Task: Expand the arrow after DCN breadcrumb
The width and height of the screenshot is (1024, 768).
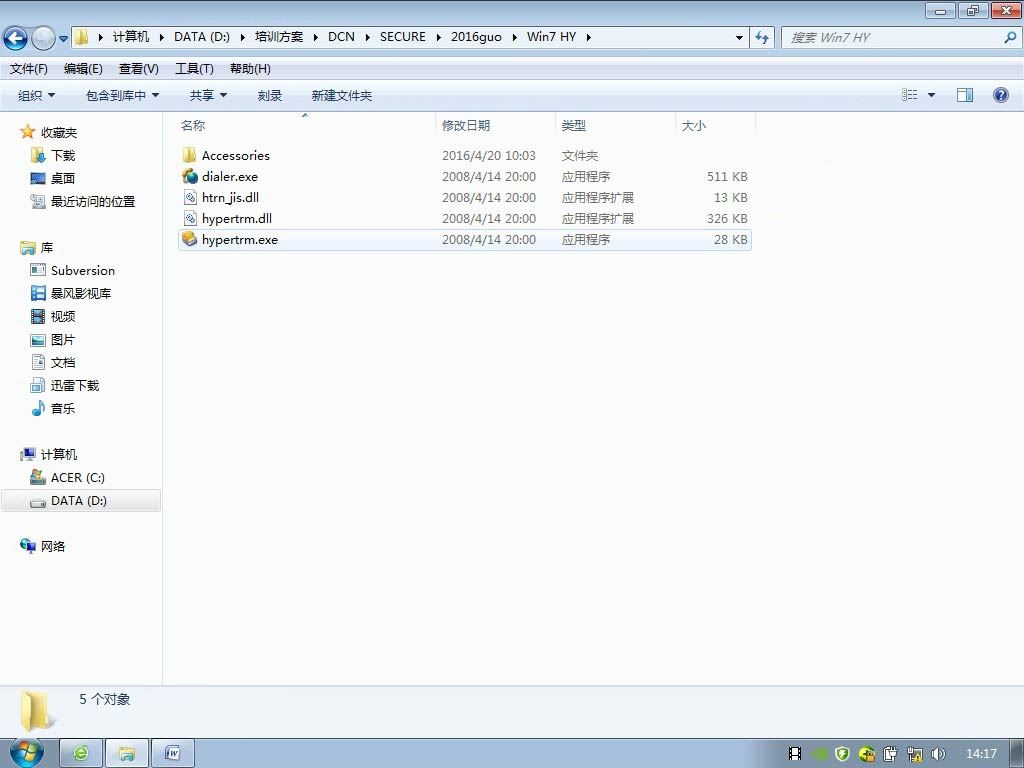Action: pos(366,37)
